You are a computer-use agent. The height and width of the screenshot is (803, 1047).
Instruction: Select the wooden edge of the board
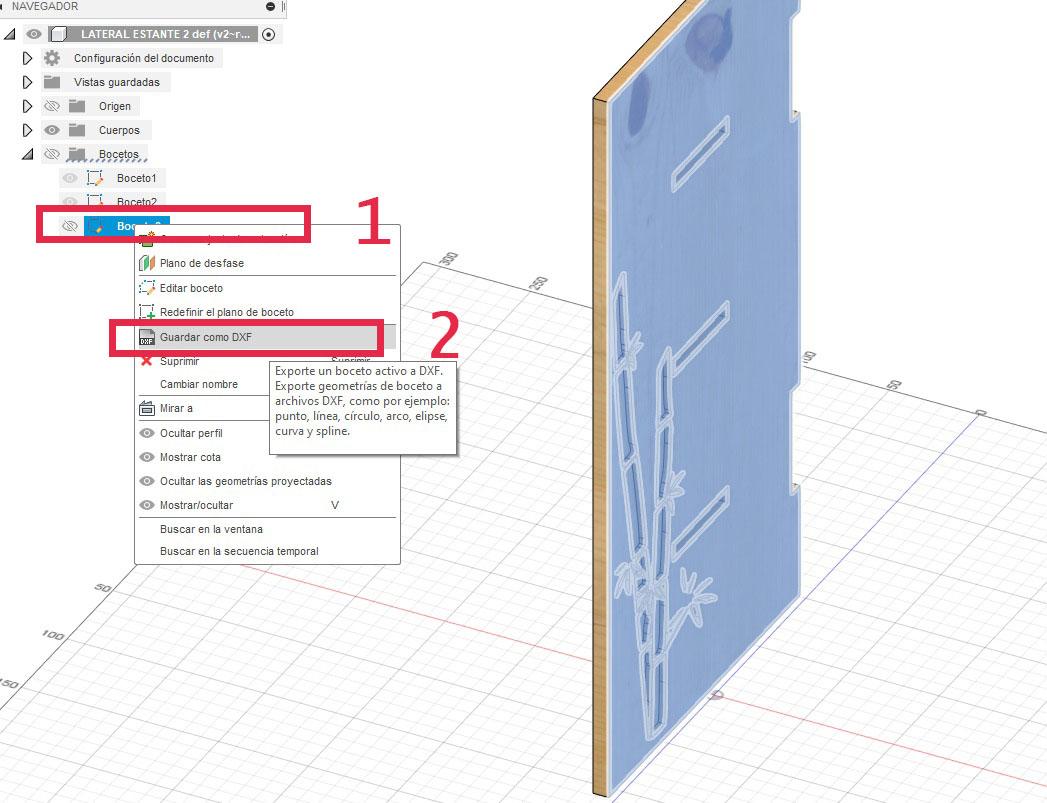pyautogui.click(x=600, y=447)
